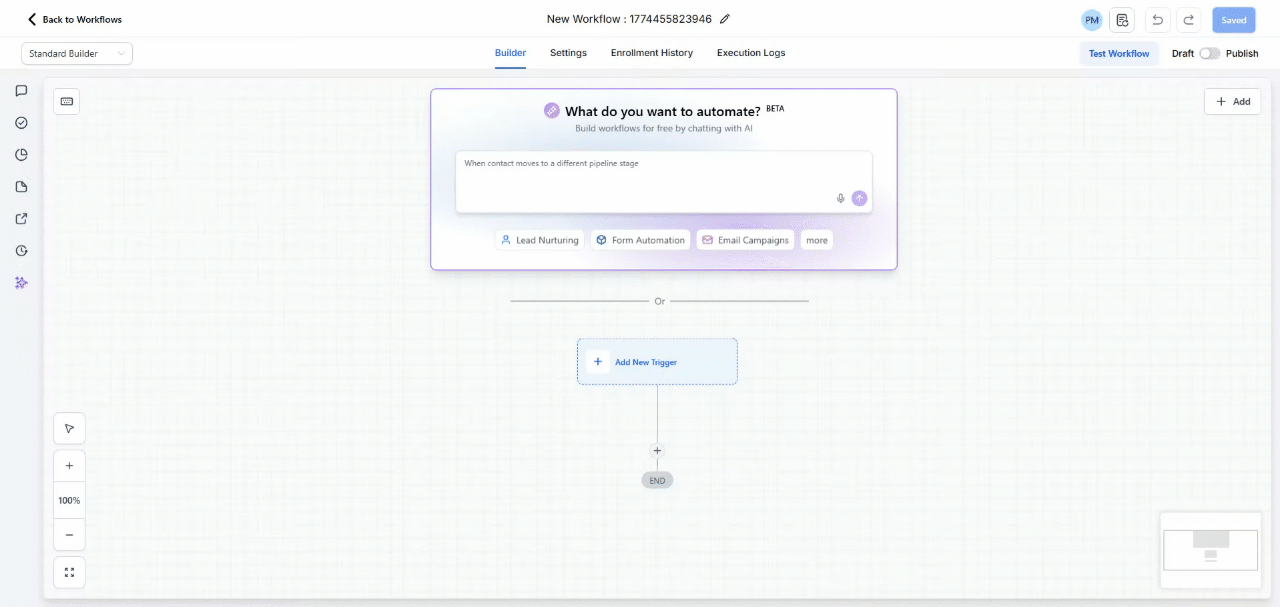
Task: Toggle the Draft/Publish switch
Action: [1210, 54]
